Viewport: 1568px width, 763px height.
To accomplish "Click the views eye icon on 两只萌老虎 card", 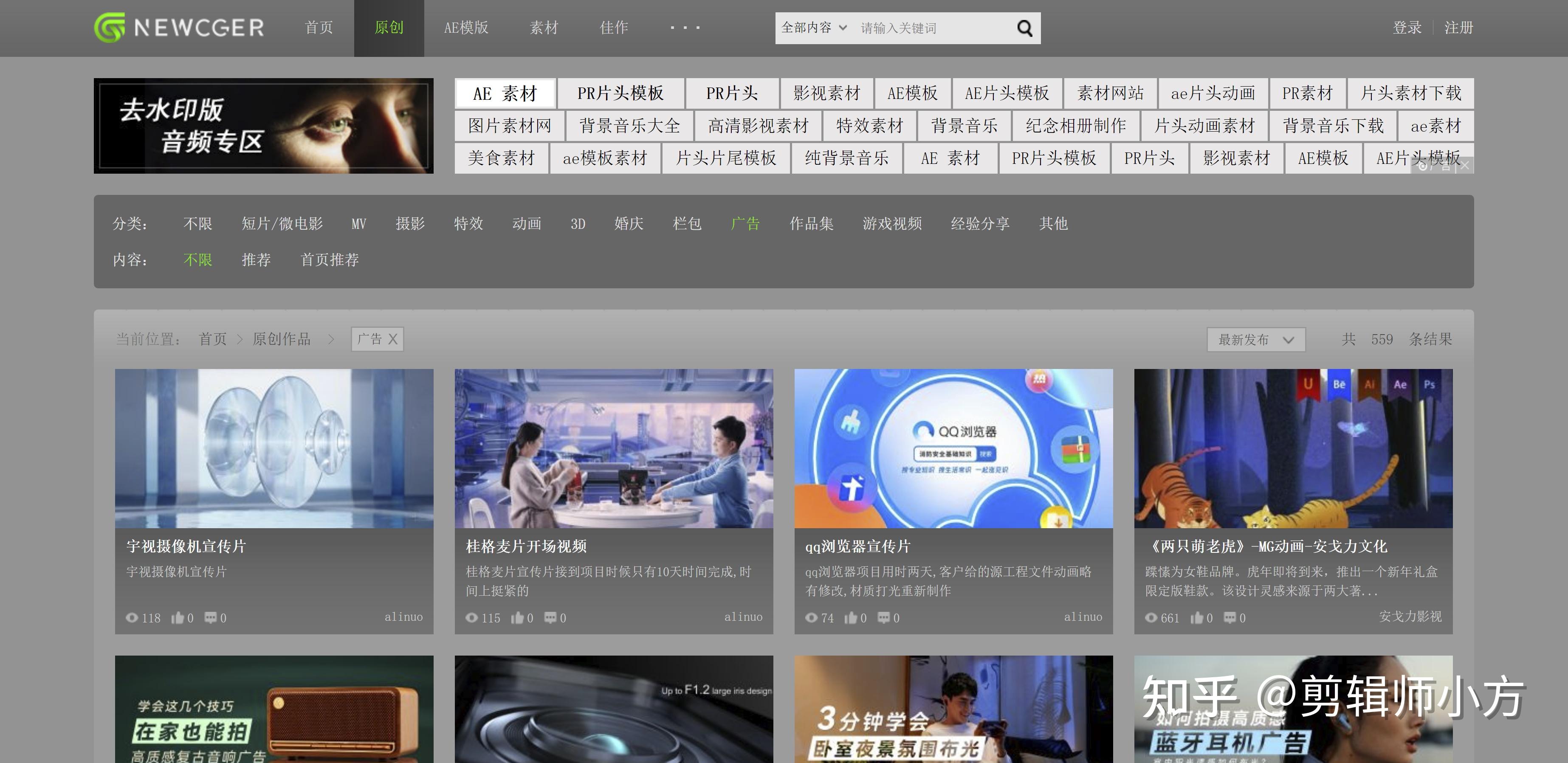I will pyautogui.click(x=1151, y=618).
